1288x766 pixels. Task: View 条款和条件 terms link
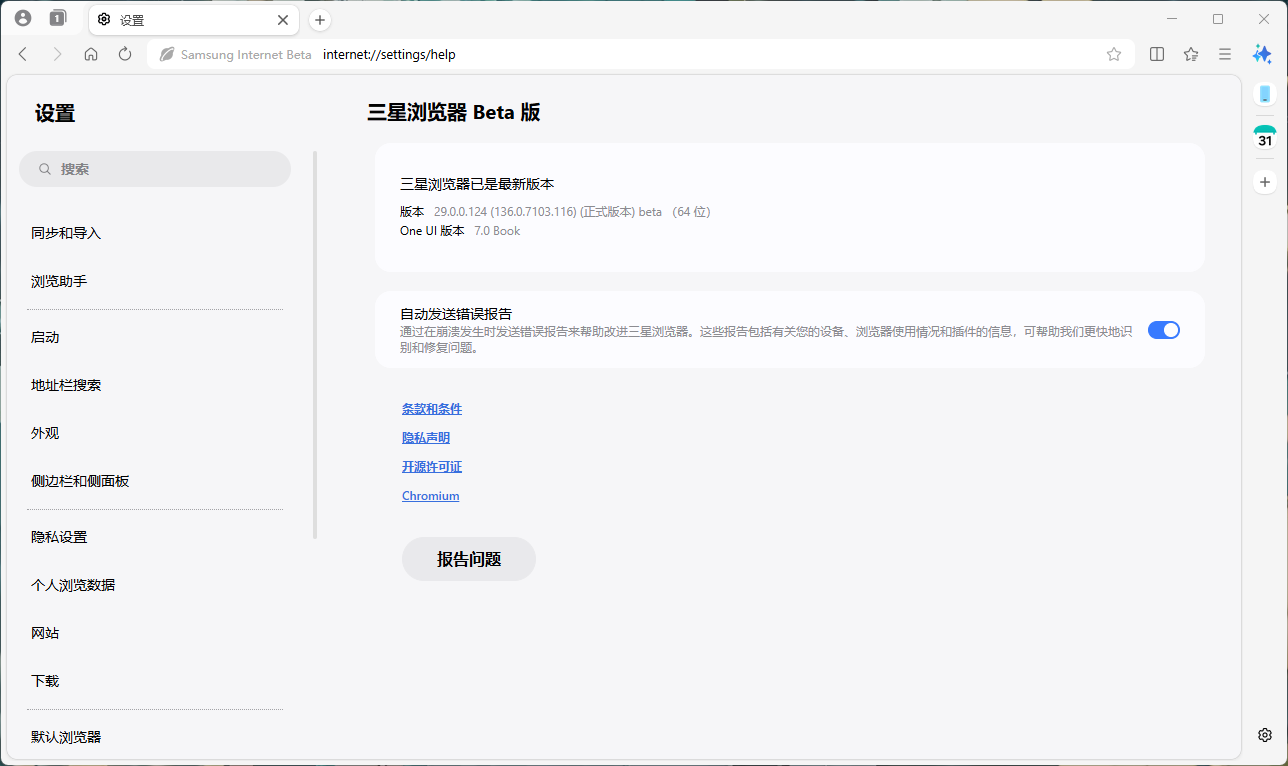431,408
